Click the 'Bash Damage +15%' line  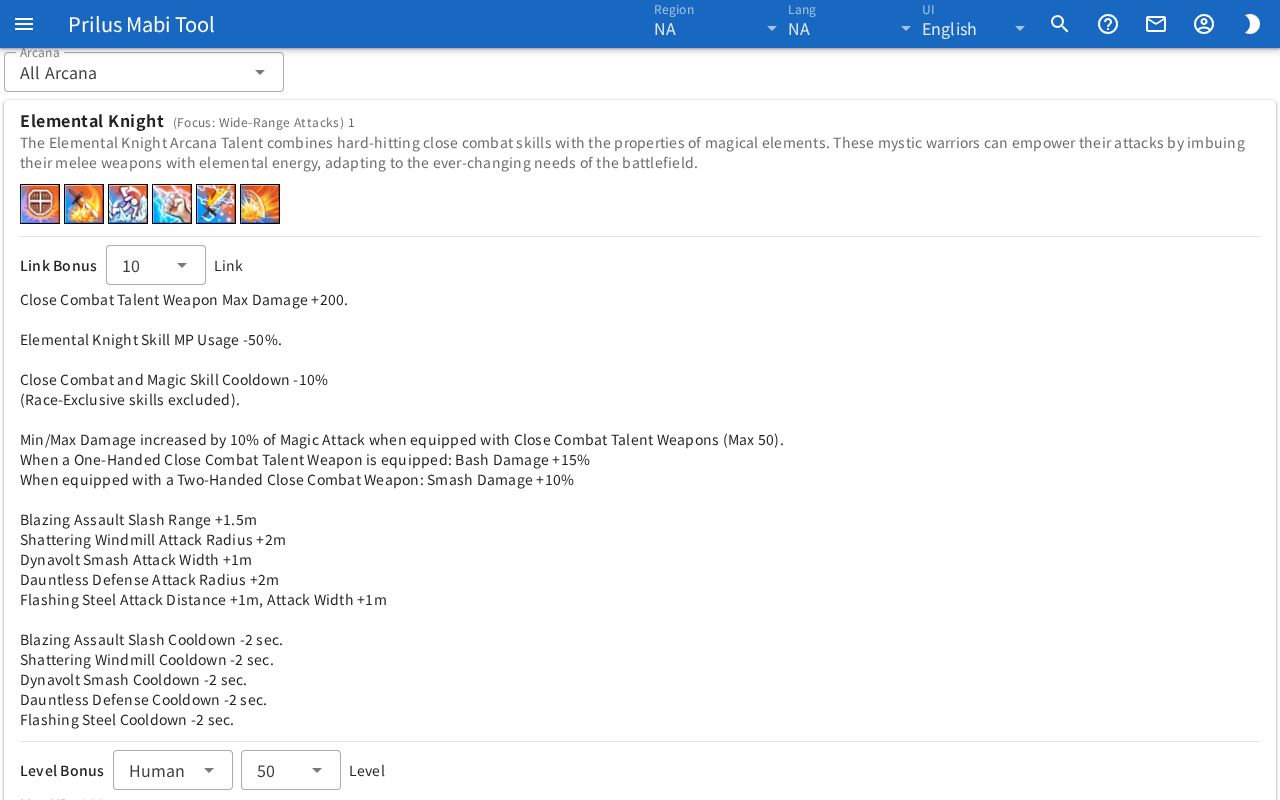305,460
